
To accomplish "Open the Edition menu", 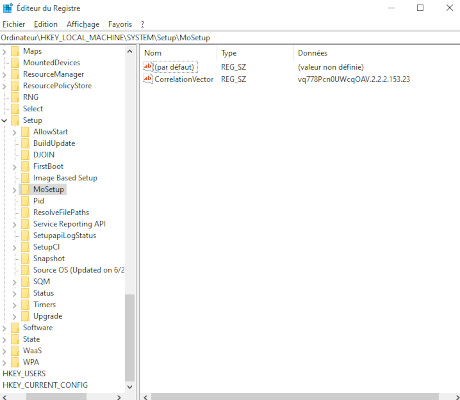I will tap(46, 24).
